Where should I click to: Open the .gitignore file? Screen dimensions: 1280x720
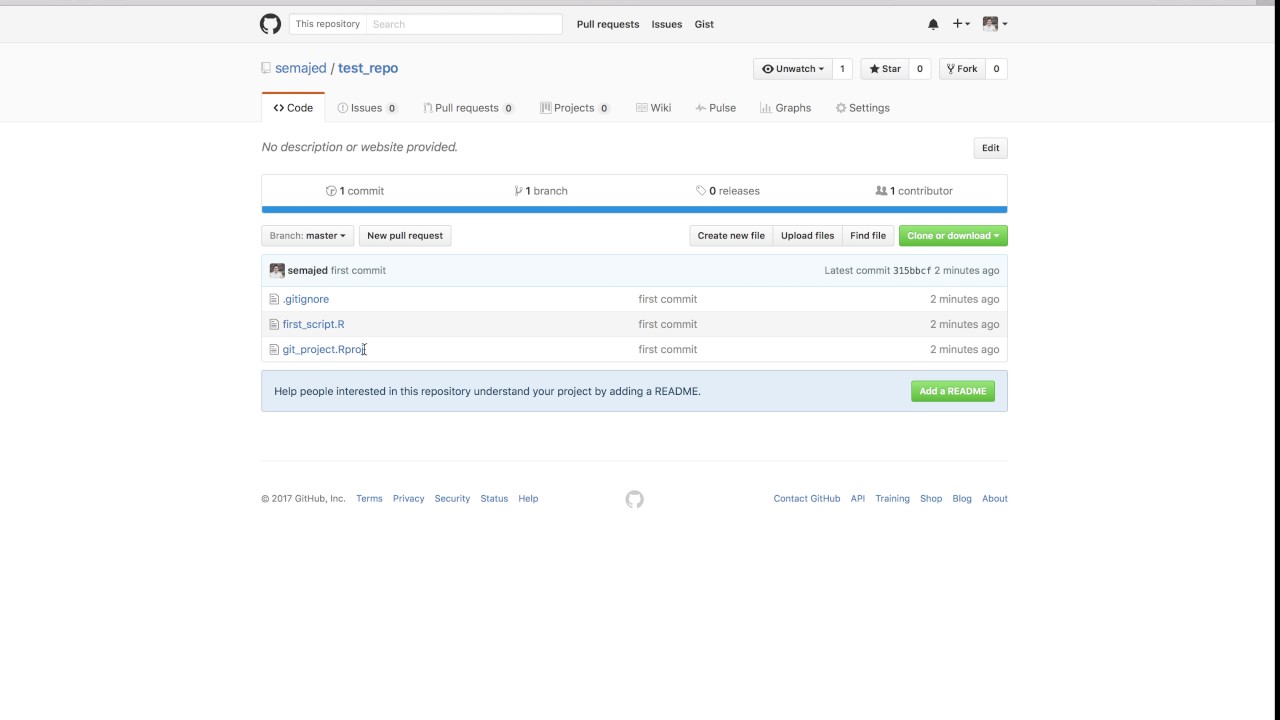coord(306,299)
